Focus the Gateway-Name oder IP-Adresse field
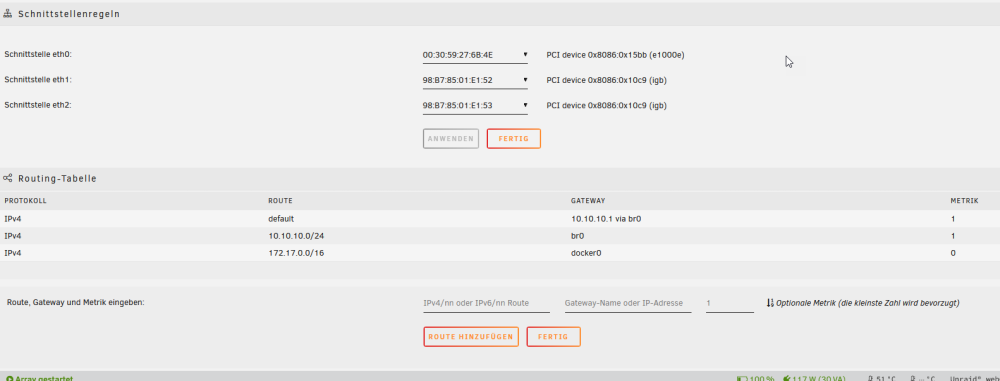Image resolution: width=1000 pixels, height=381 pixels. click(x=628, y=303)
